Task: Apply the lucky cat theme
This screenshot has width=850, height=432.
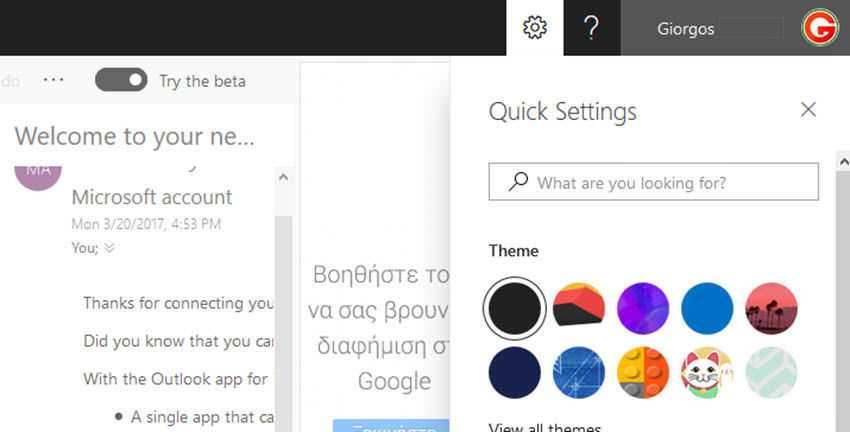Action: pyautogui.click(x=707, y=372)
